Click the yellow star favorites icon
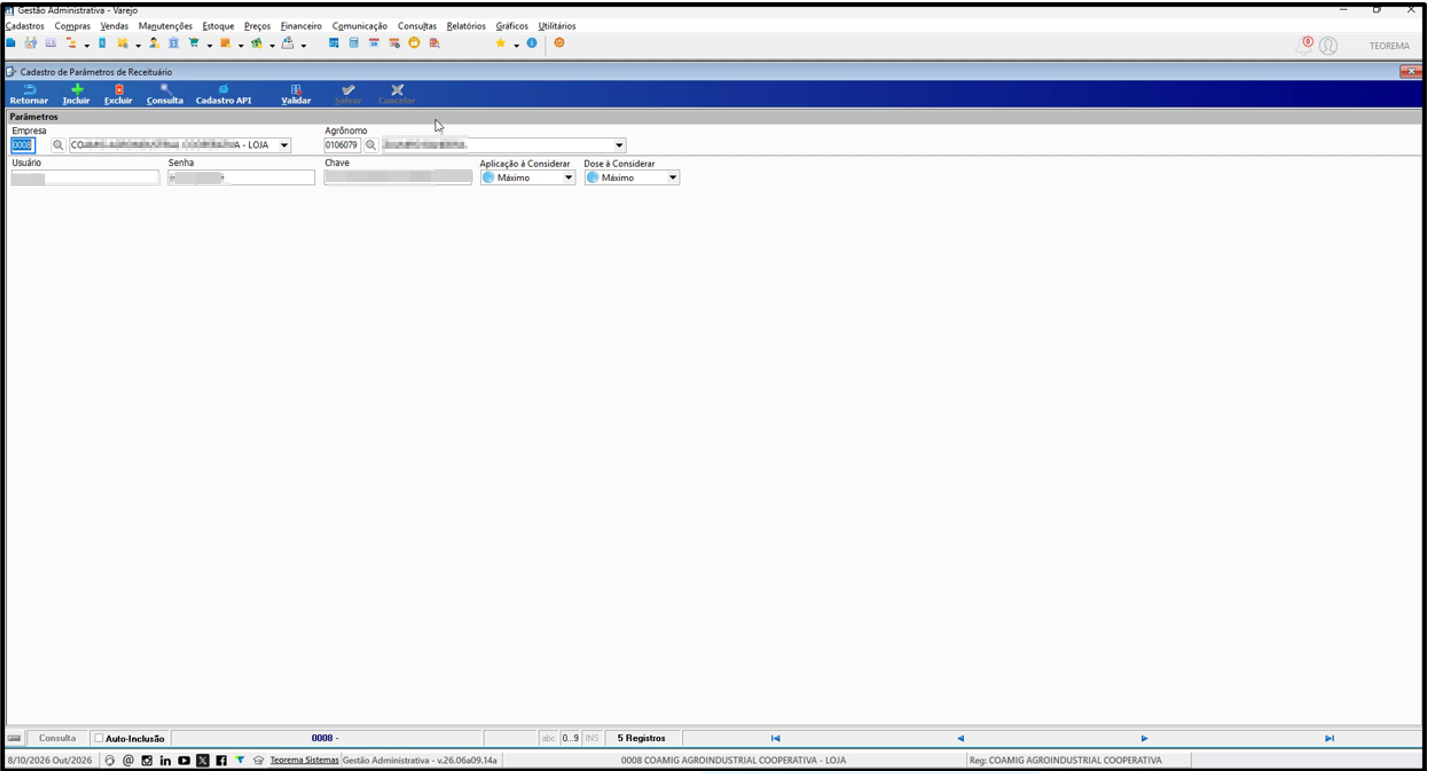The width and height of the screenshot is (1429, 774). pos(500,44)
